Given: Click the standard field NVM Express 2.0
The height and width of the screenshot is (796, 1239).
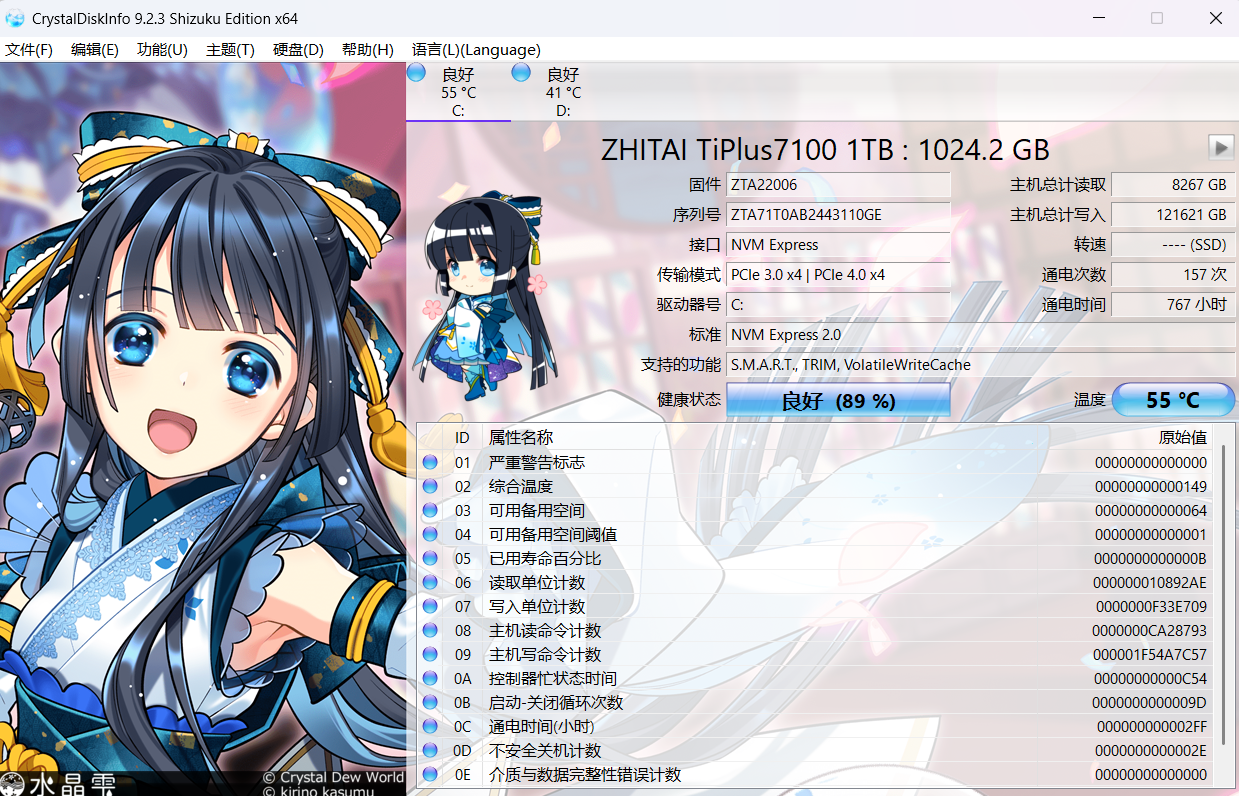Looking at the screenshot, I should click(981, 335).
